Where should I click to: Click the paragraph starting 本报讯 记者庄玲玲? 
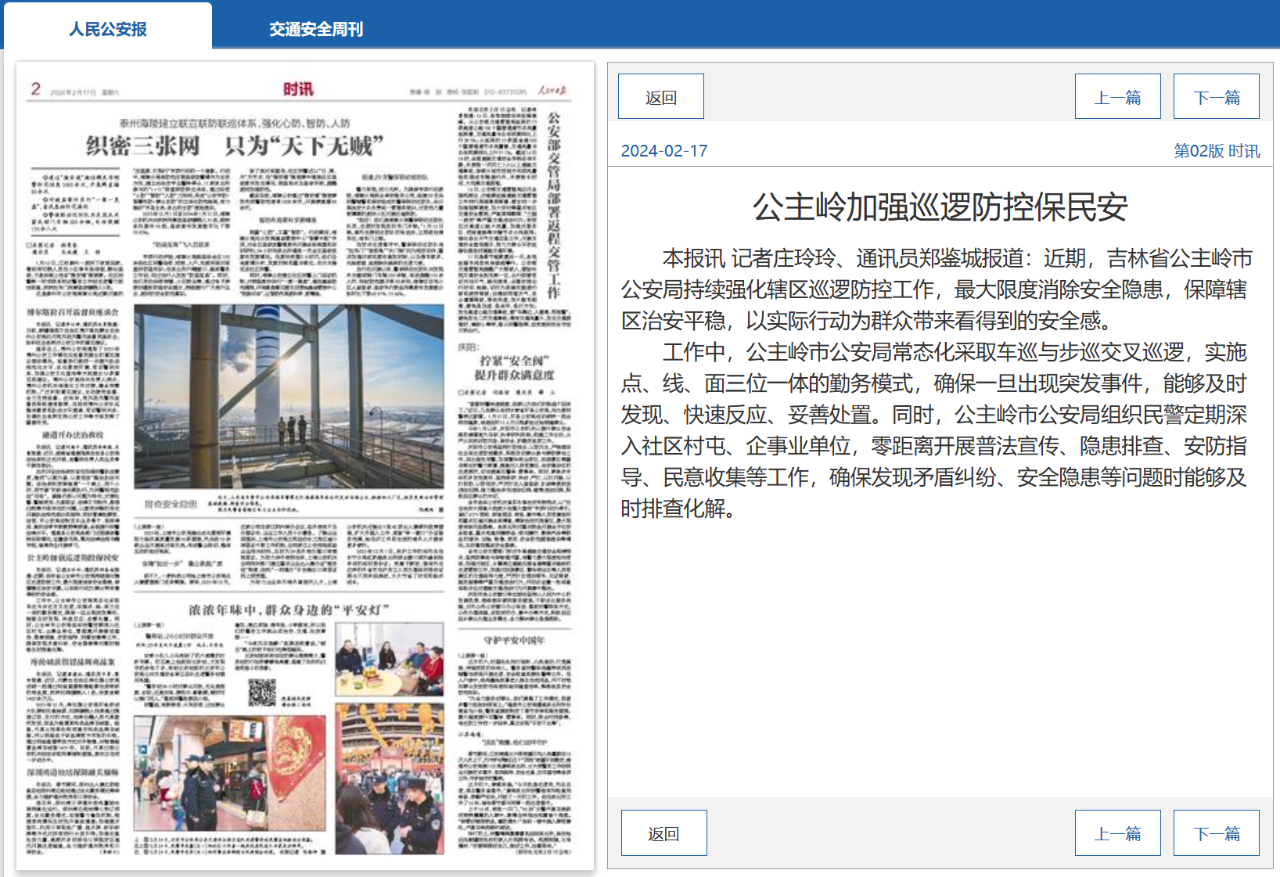tap(936, 291)
